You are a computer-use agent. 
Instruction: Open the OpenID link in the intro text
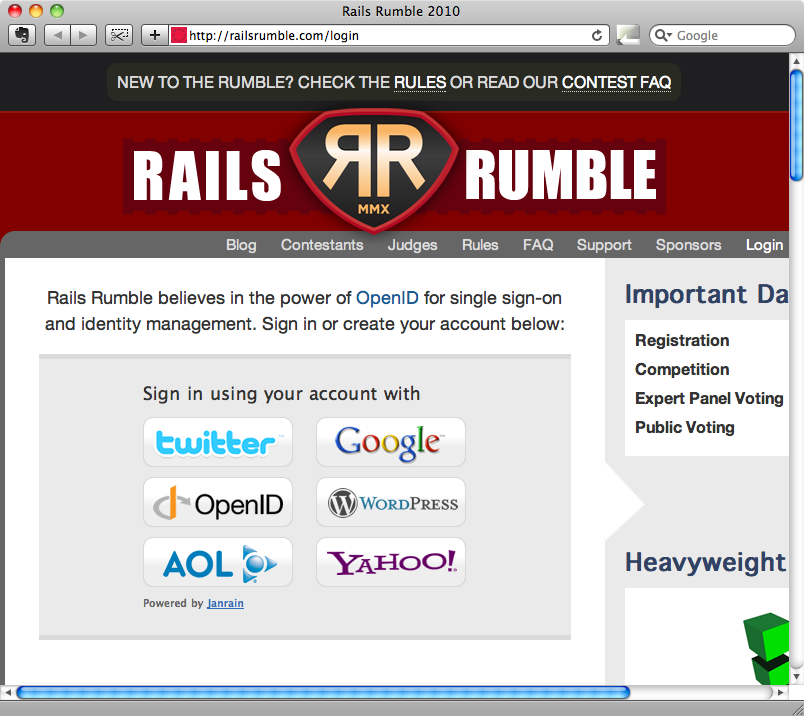coord(387,298)
